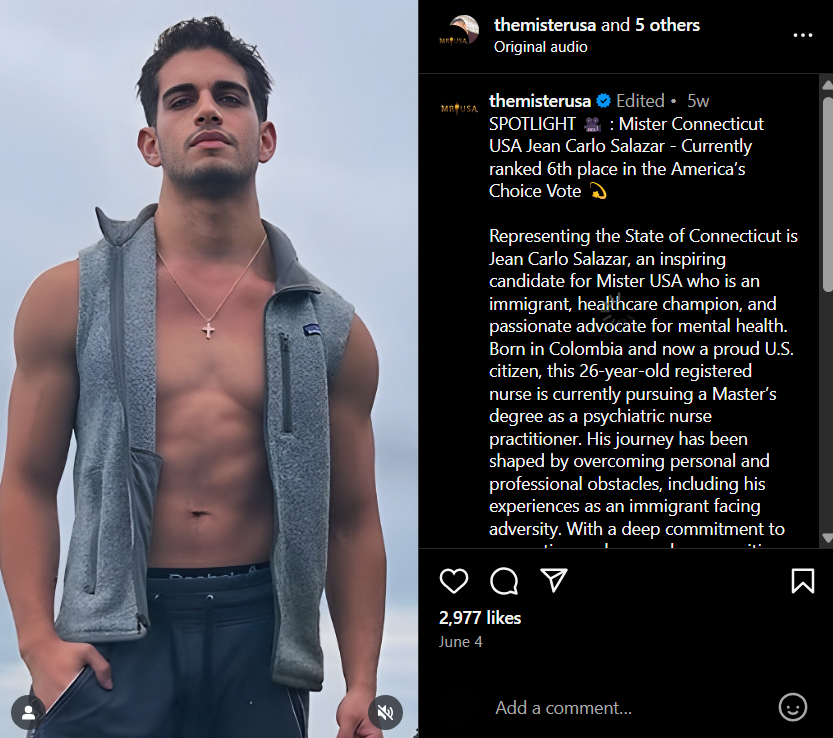Share post with paper plane icon

point(554,580)
